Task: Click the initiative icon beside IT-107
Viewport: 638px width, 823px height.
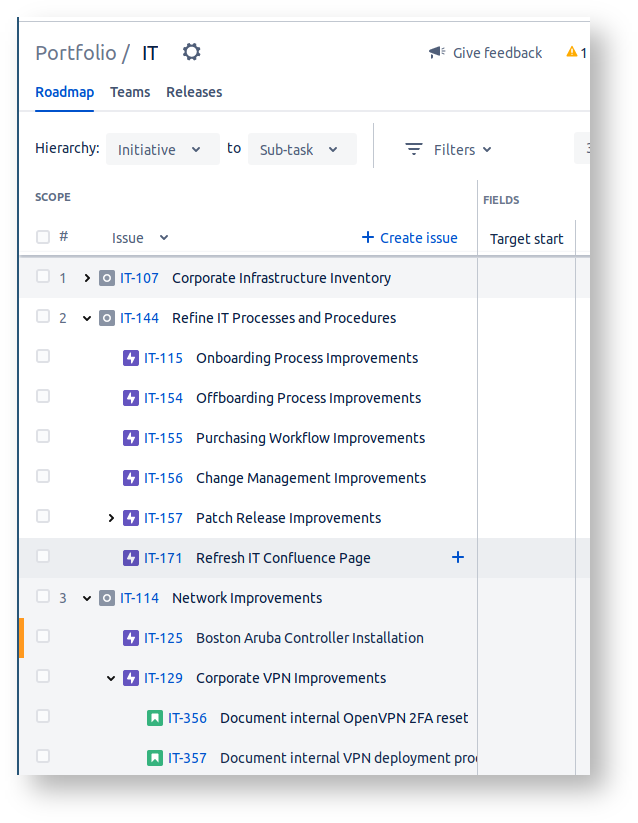Action: pyautogui.click(x=107, y=278)
